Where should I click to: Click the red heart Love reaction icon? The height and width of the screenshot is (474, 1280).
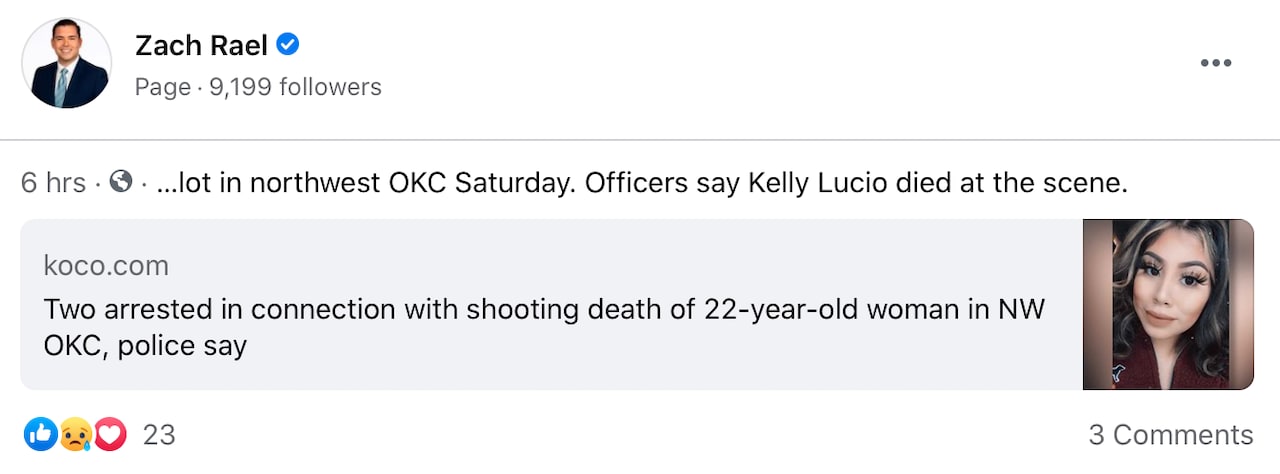coord(110,434)
